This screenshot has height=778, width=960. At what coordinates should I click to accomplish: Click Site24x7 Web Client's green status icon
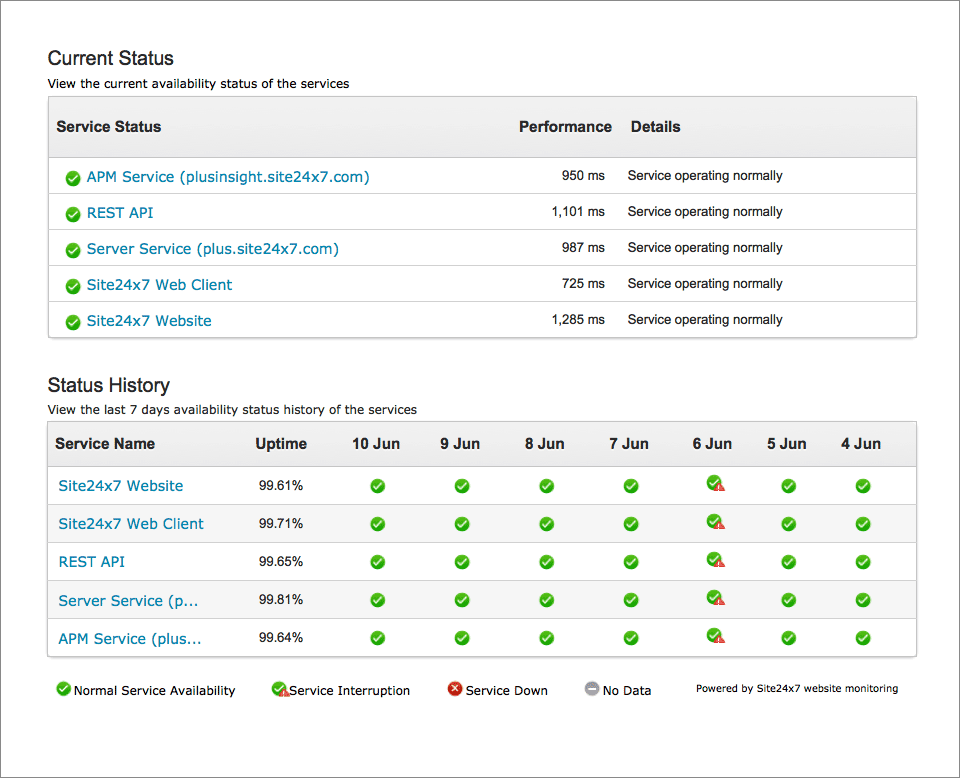pyautogui.click(x=72, y=285)
